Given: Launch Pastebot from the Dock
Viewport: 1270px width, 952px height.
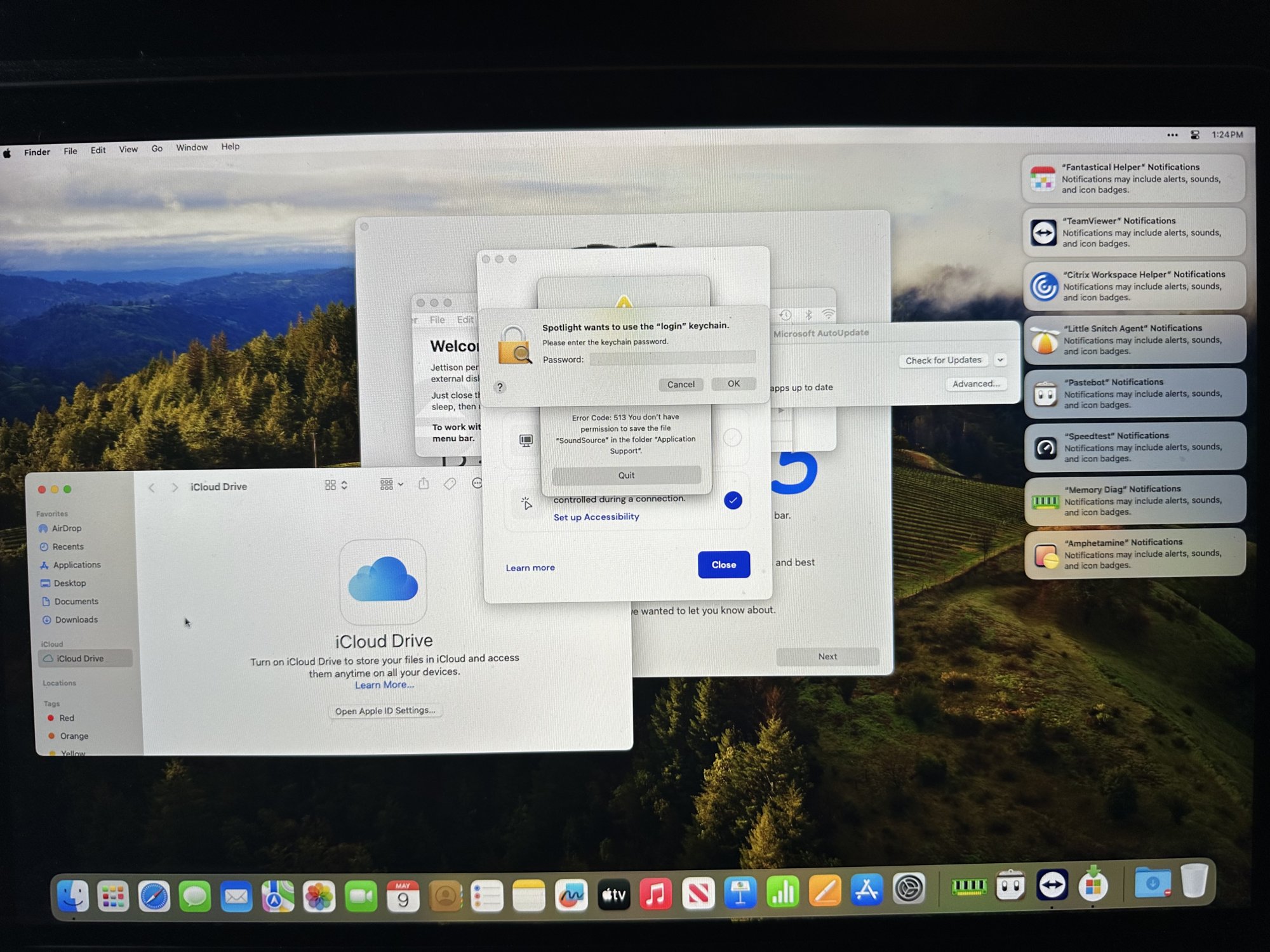Looking at the screenshot, I should [1010, 886].
